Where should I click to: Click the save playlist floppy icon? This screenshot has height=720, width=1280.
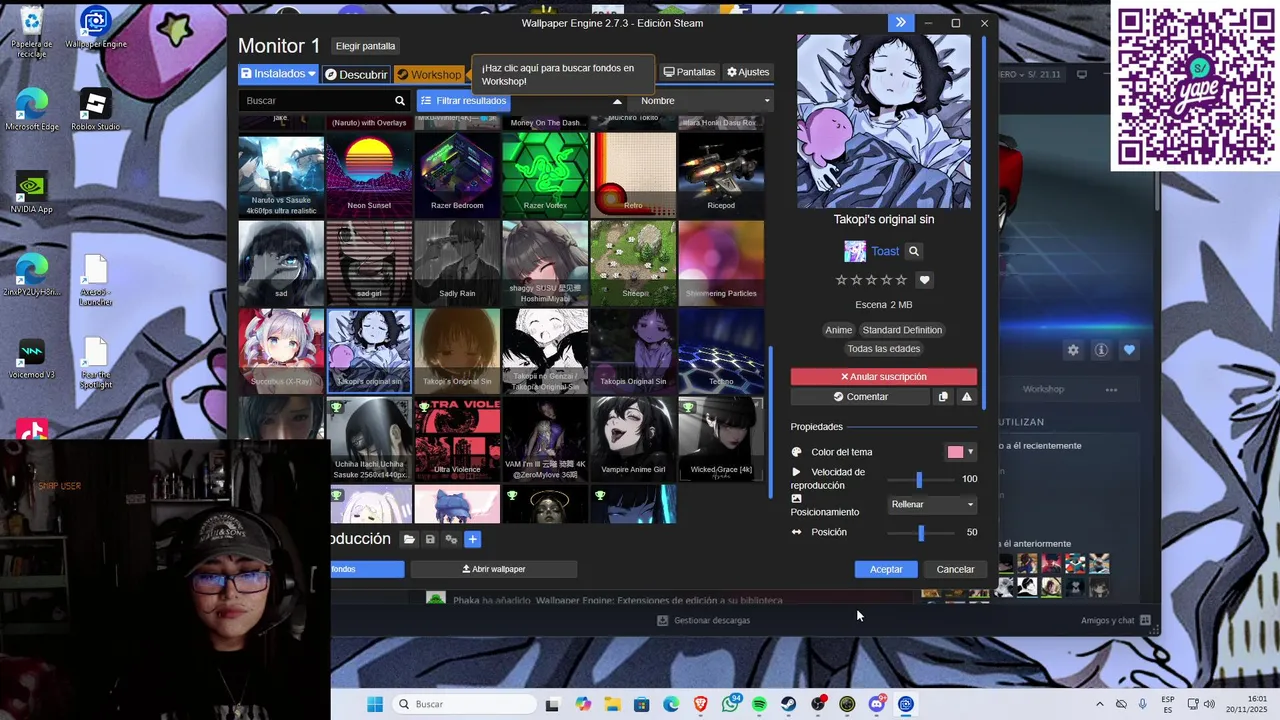click(430, 540)
